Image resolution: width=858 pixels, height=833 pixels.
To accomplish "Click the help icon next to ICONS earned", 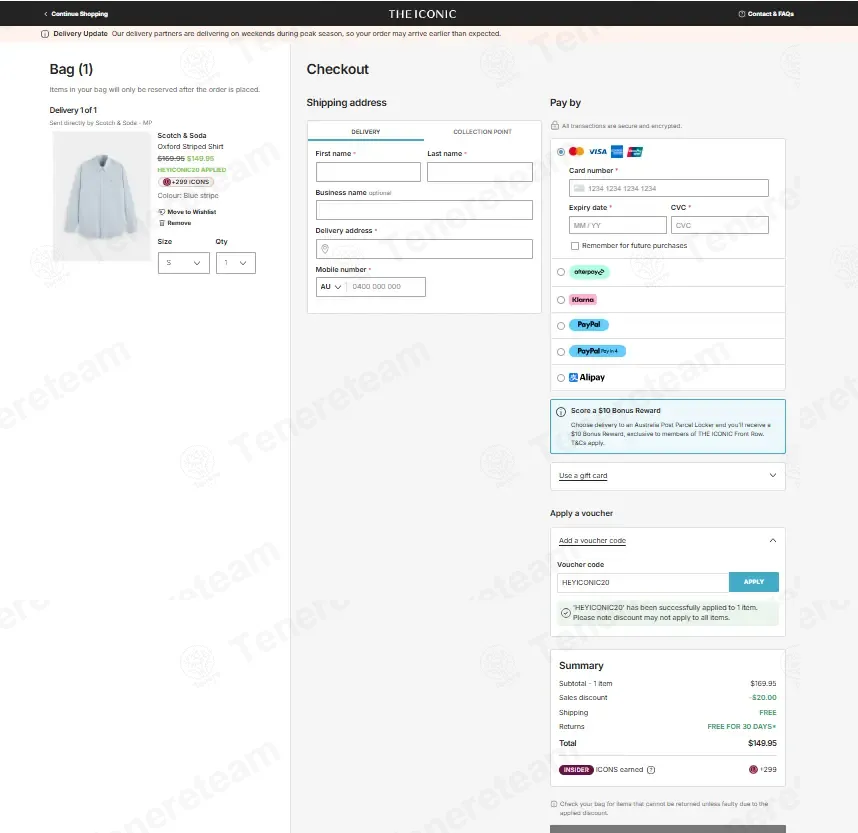I will pyautogui.click(x=651, y=770).
